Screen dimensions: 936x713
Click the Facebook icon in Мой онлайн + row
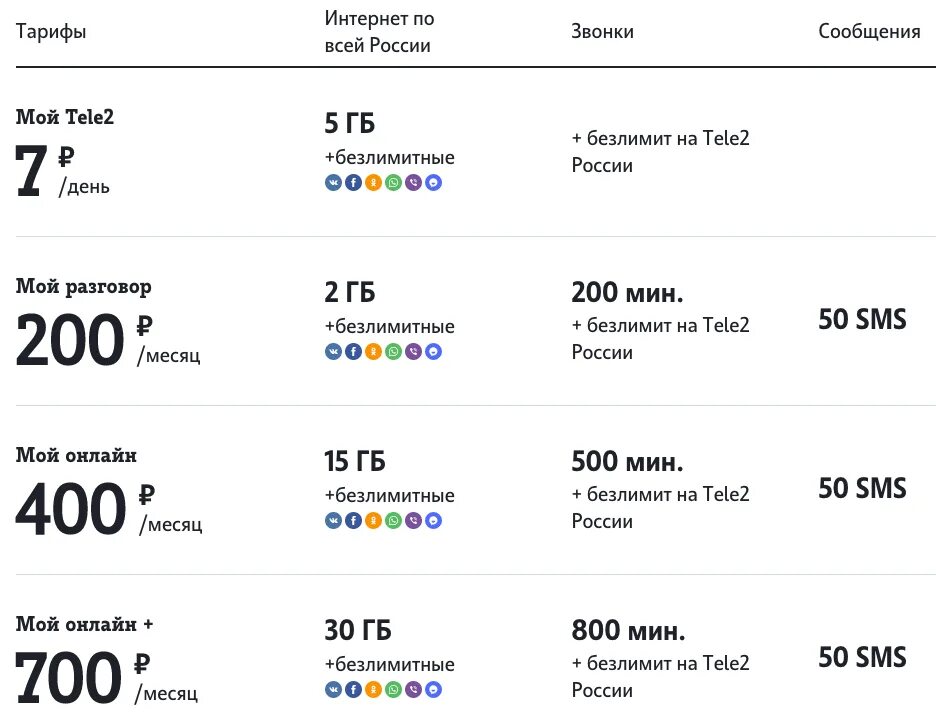[353, 690]
